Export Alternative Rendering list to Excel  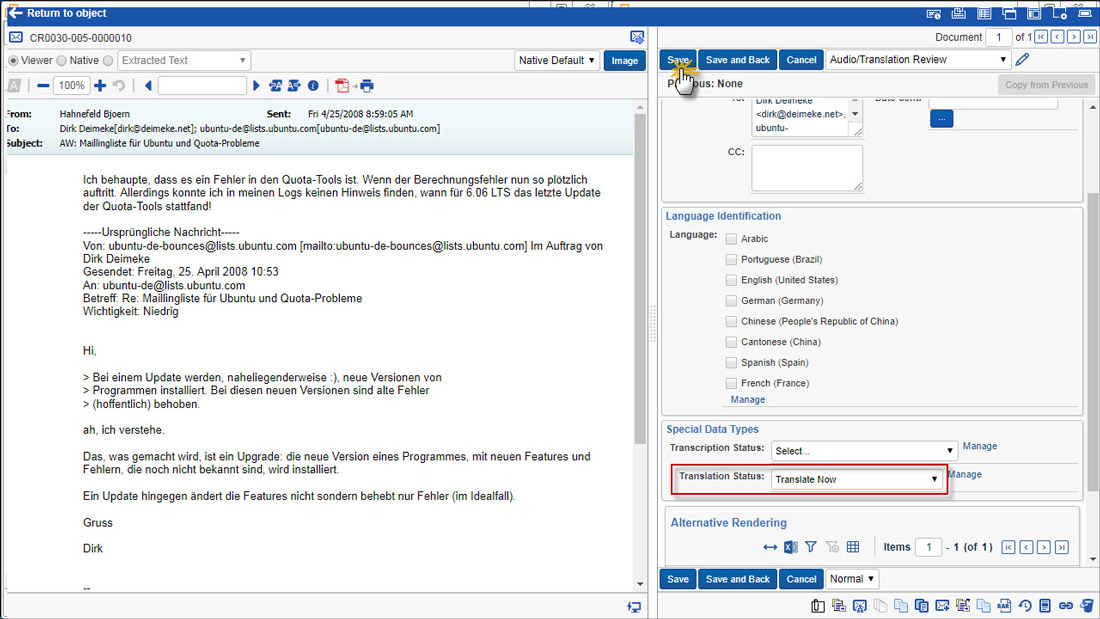790,547
